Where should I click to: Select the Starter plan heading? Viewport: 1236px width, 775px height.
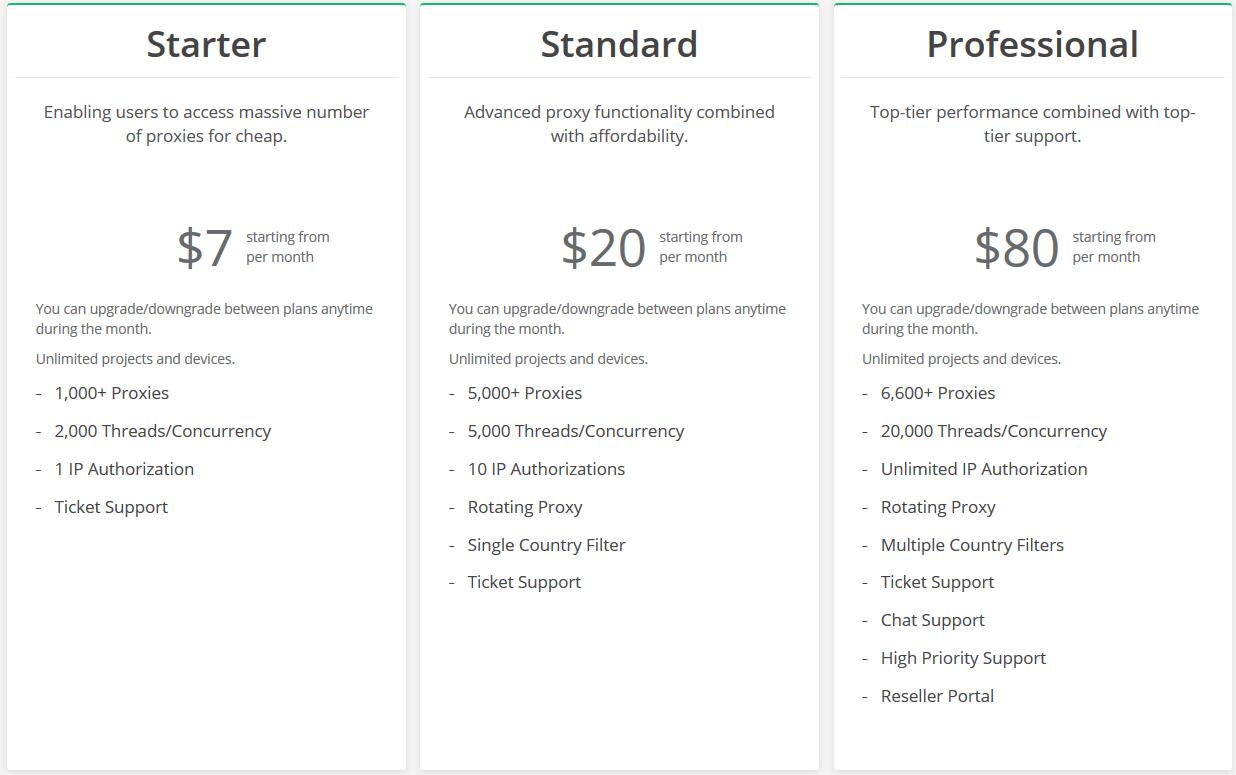[206, 44]
